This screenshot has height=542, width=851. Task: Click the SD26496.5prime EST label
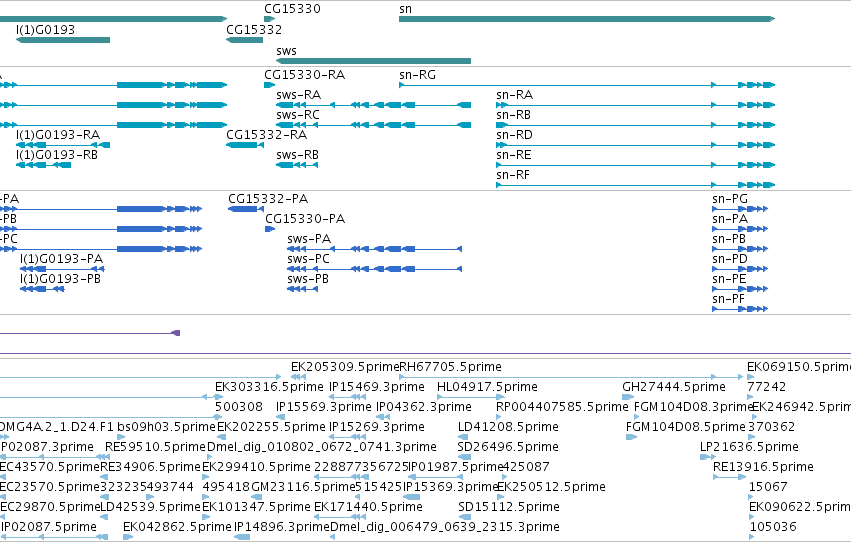pos(508,448)
